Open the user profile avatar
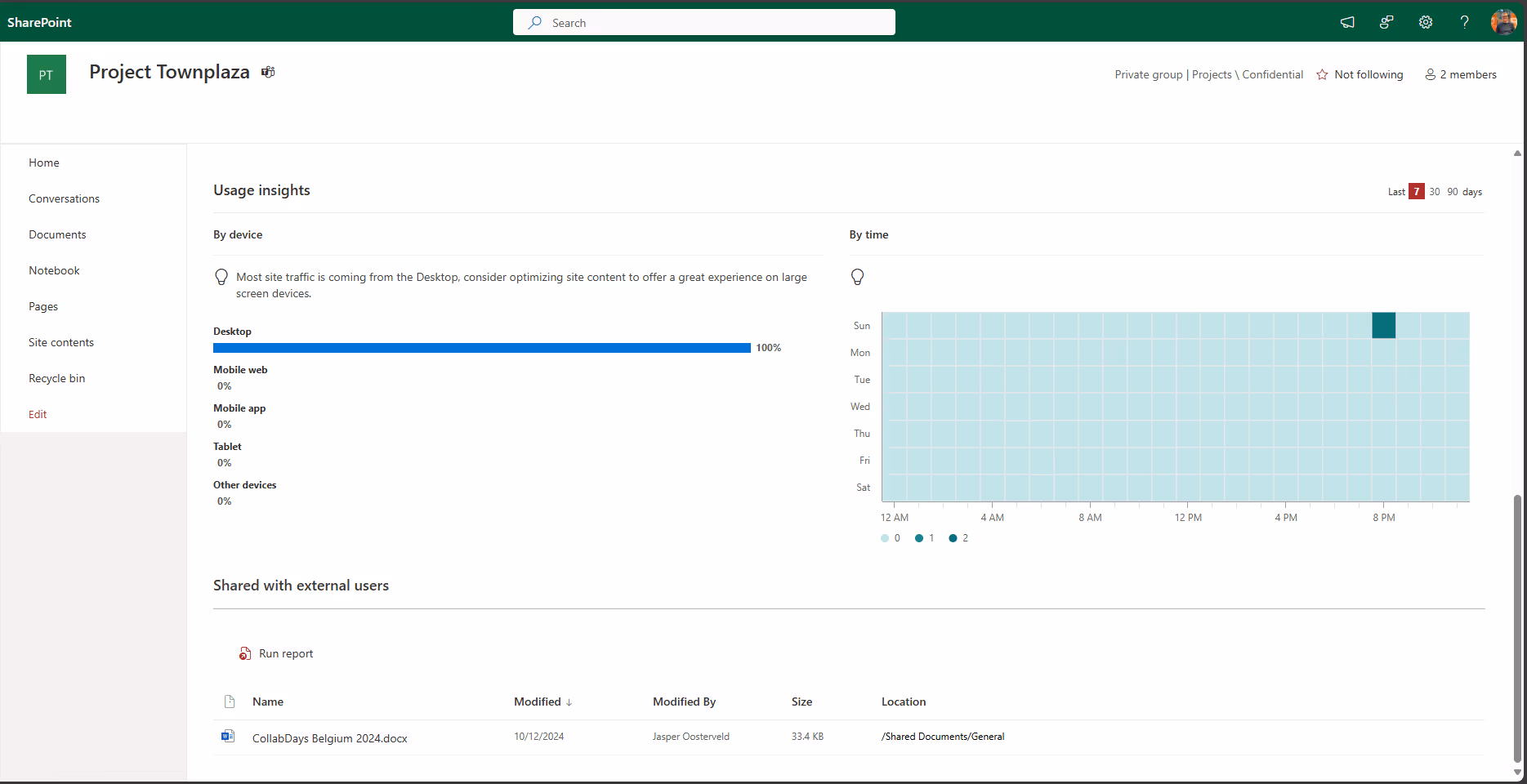The image size is (1527, 784). coord(1503,22)
